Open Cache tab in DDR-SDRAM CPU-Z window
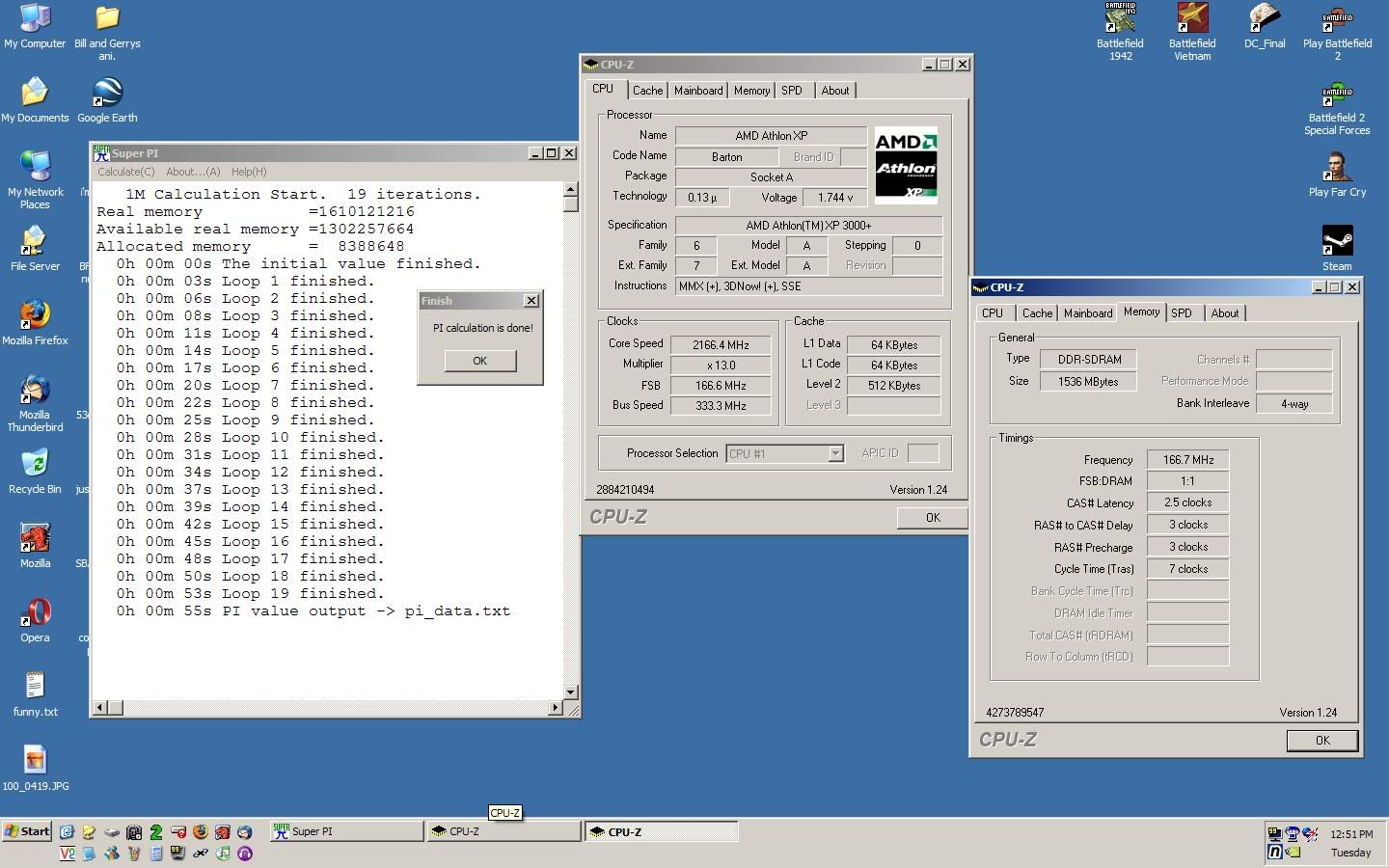1389x868 pixels. (1037, 313)
